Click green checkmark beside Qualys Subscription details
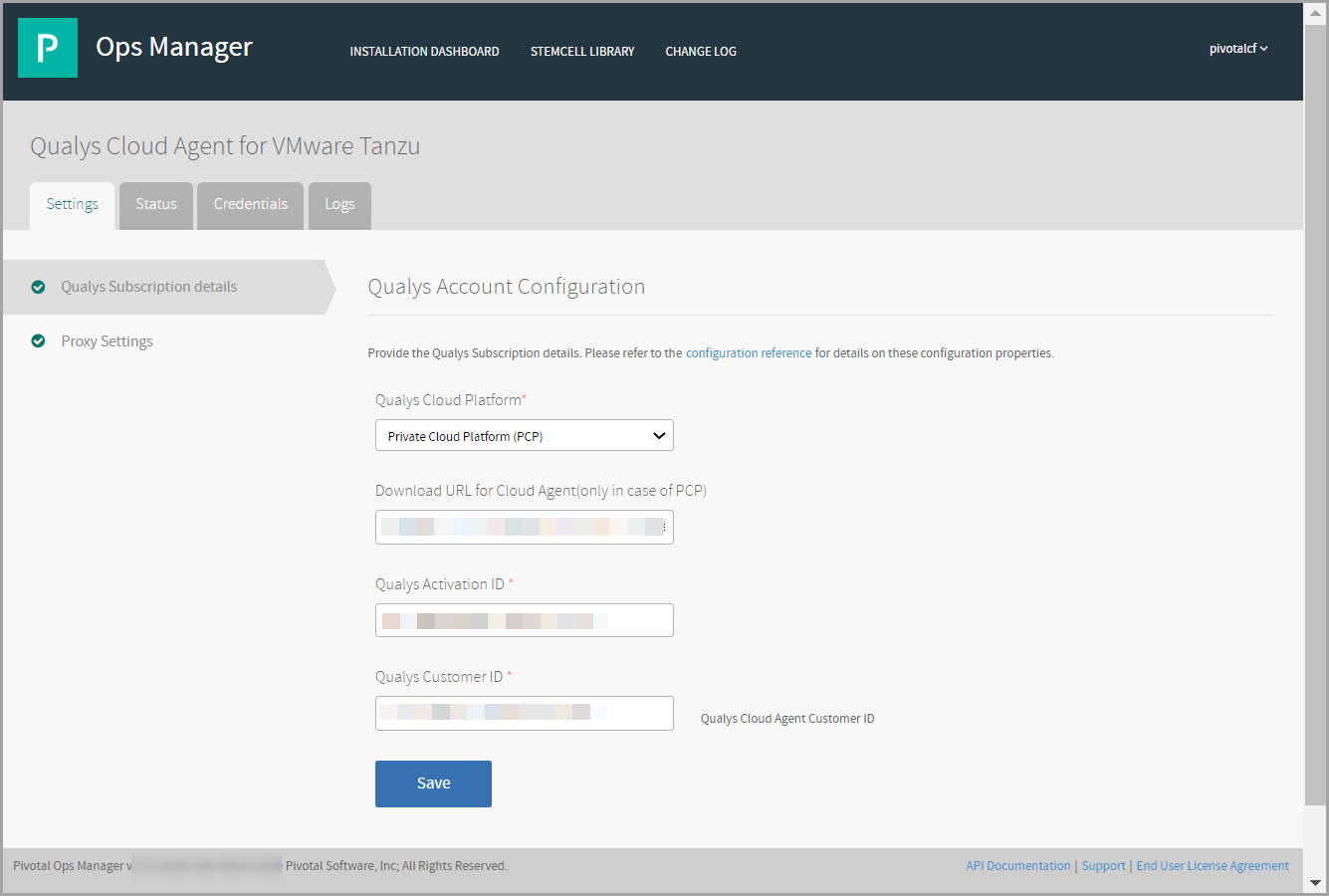 [x=38, y=287]
